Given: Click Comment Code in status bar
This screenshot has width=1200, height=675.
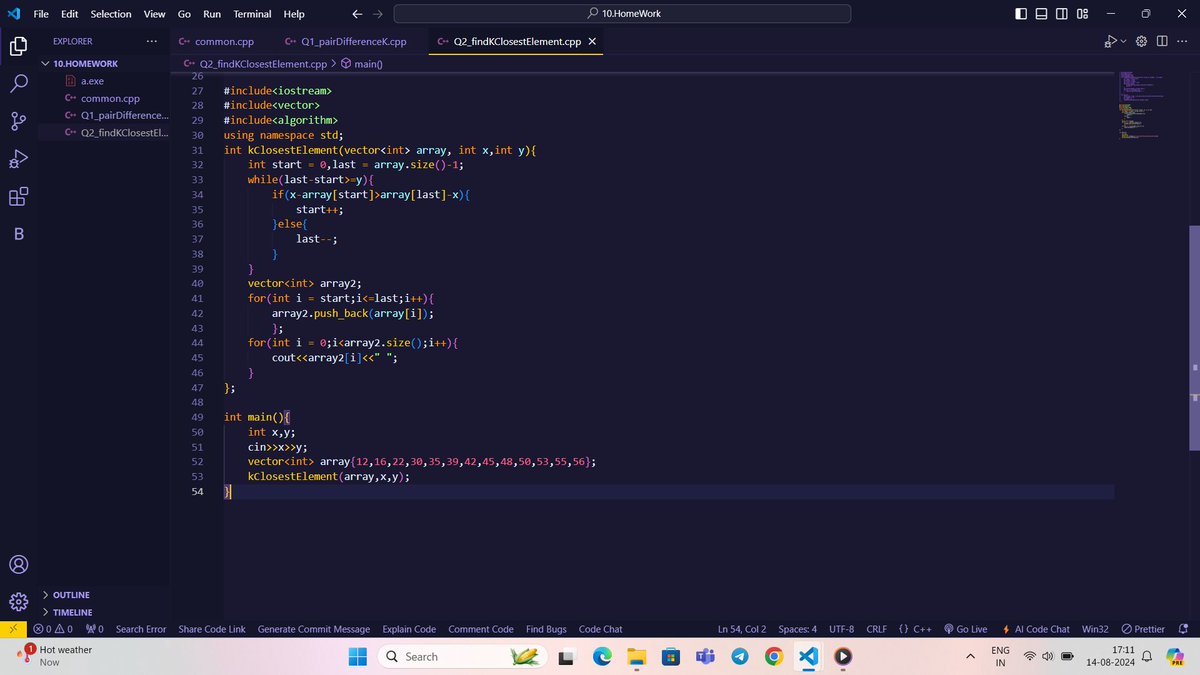Looking at the screenshot, I should pyautogui.click(x=481, y=629).
